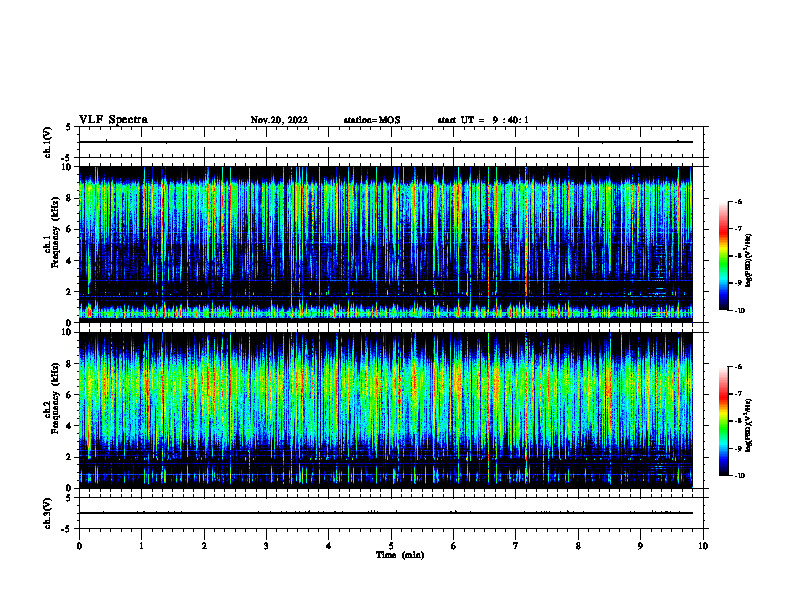Select the "start UT = 9 : 40: 1" text
The width and height of the screenshot is (792, 612).
click(x=483, y=120)
